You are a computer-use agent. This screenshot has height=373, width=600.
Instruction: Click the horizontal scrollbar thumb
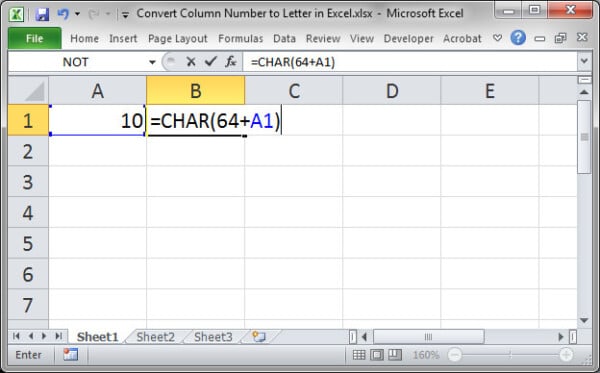429,337
